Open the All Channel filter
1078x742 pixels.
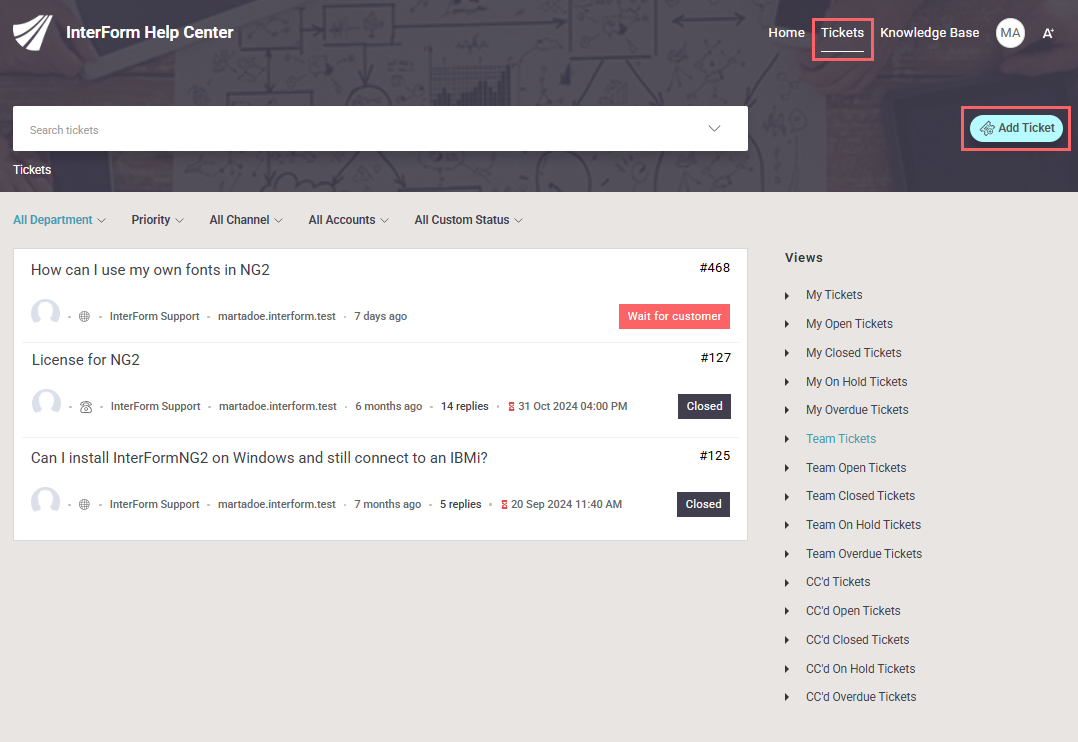pos(246,220)
